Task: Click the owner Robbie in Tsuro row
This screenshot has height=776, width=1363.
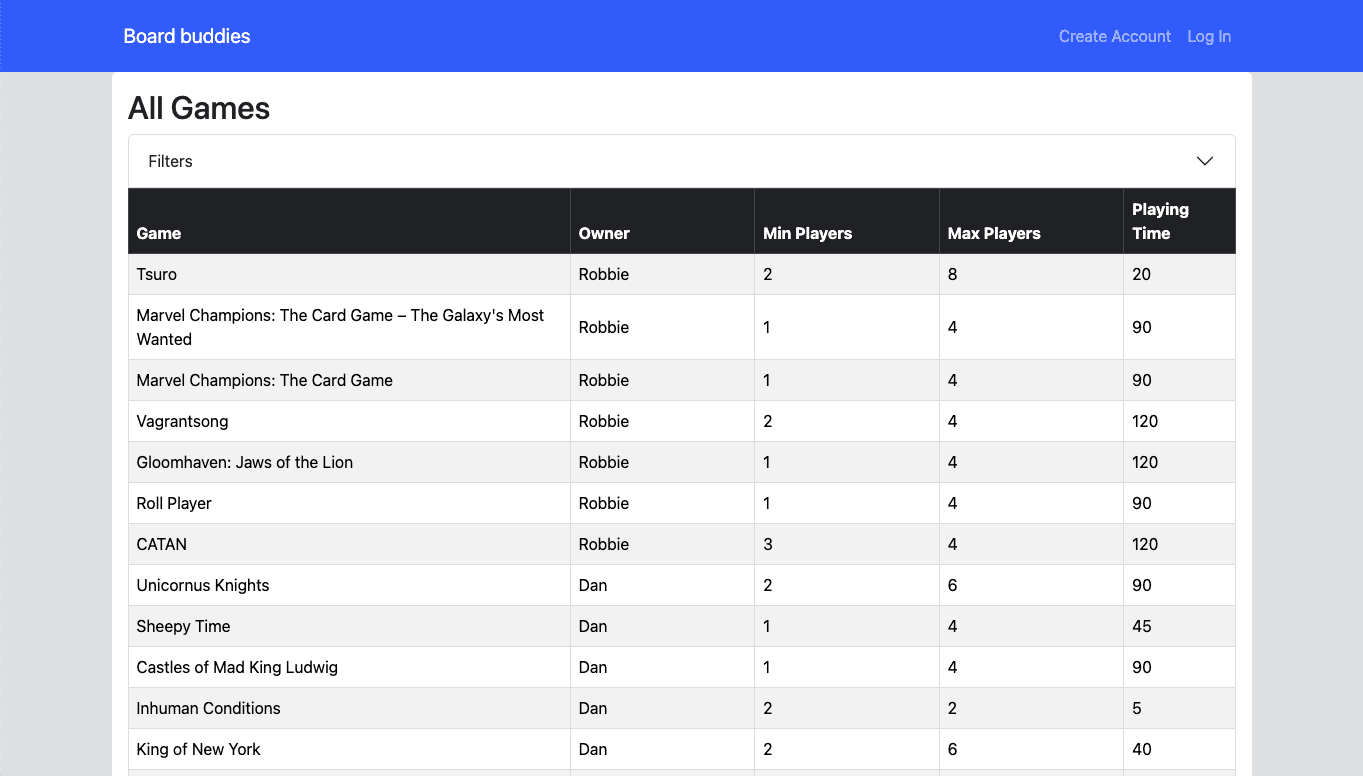Action: (x=604, y=274)
